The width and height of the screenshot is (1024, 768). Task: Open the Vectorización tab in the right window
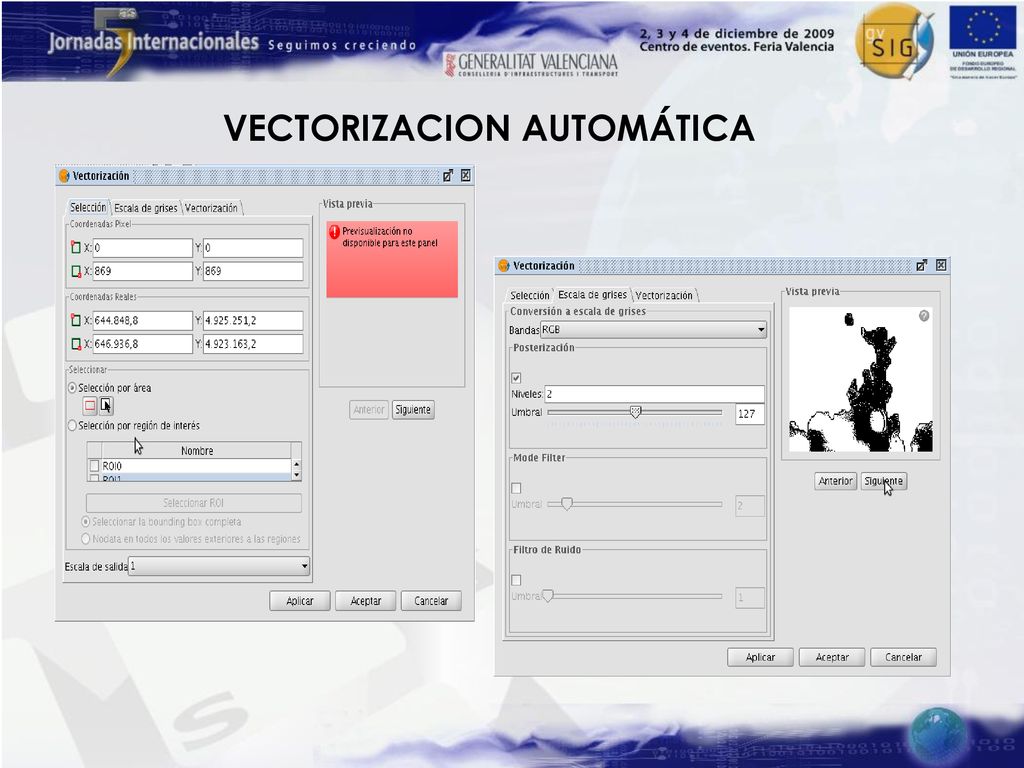(664, 296)
